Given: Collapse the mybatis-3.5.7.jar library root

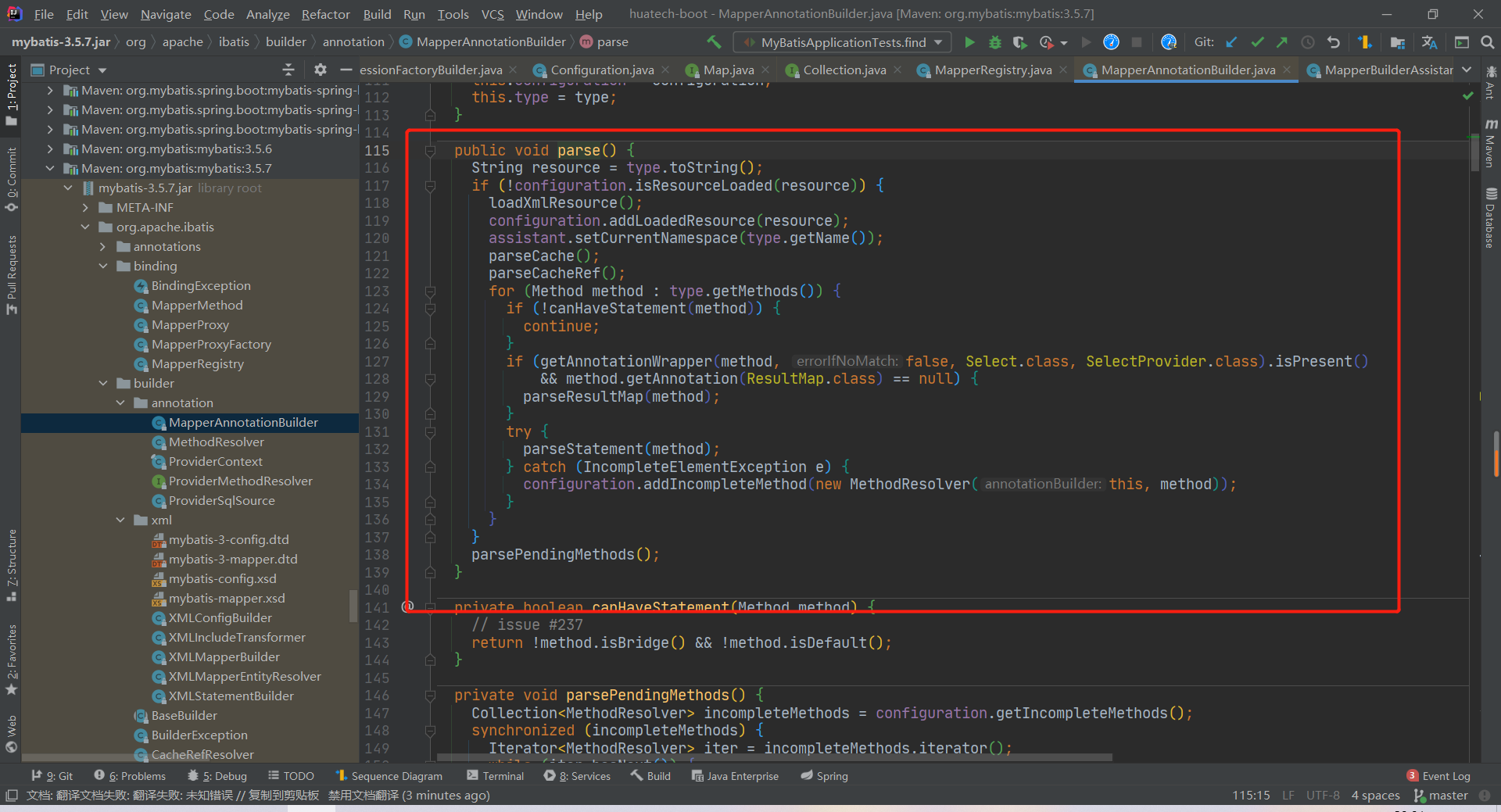Looking at the screenshot, I should tap(68, 188).
